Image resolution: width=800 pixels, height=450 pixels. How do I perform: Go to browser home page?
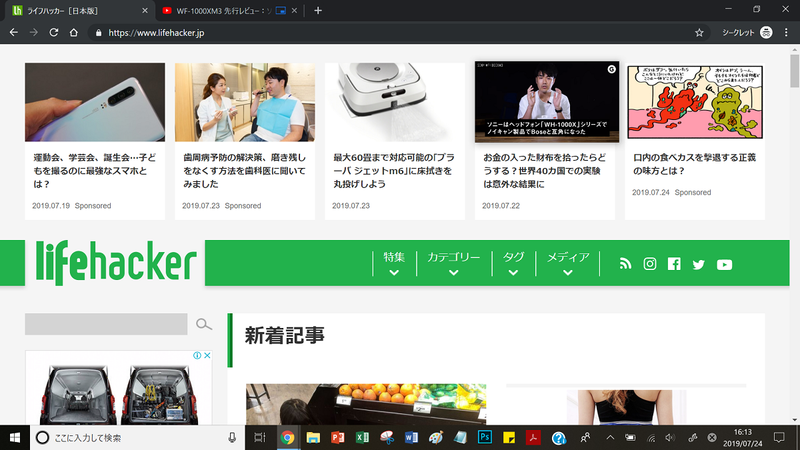pyautogui.click(x=74, y=32)
